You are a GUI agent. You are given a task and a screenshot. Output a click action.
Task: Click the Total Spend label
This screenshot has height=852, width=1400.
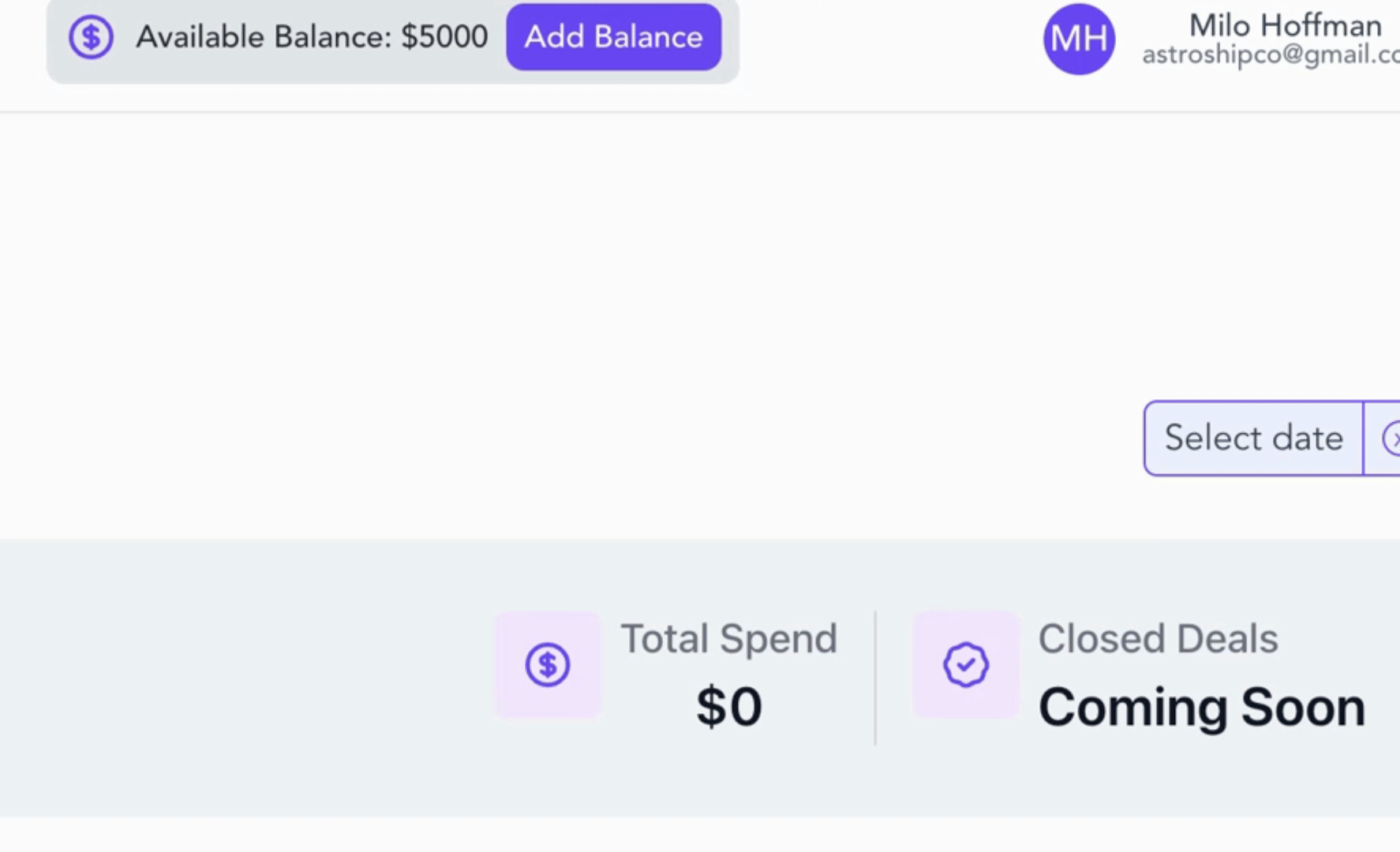coord(728,638)
